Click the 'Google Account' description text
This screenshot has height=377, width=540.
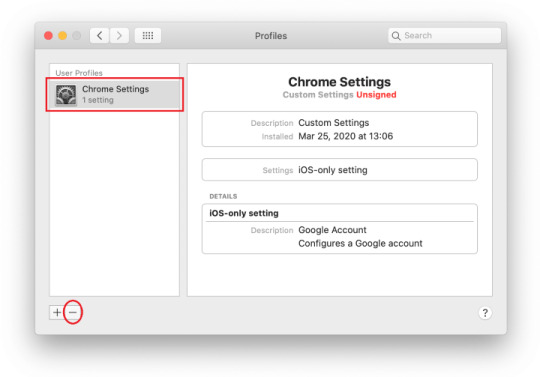tap(332, 230)
